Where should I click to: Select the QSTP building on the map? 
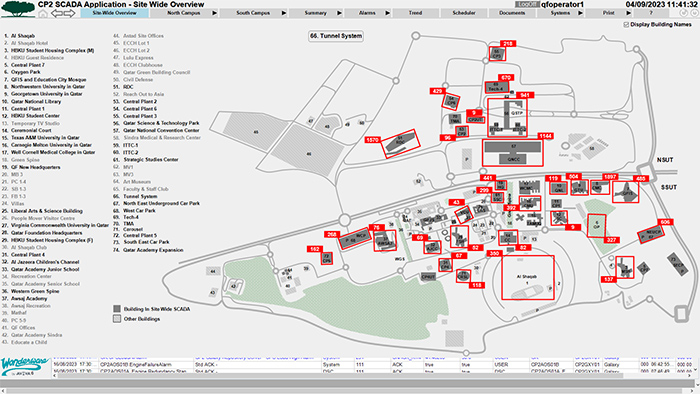point(507,117)
